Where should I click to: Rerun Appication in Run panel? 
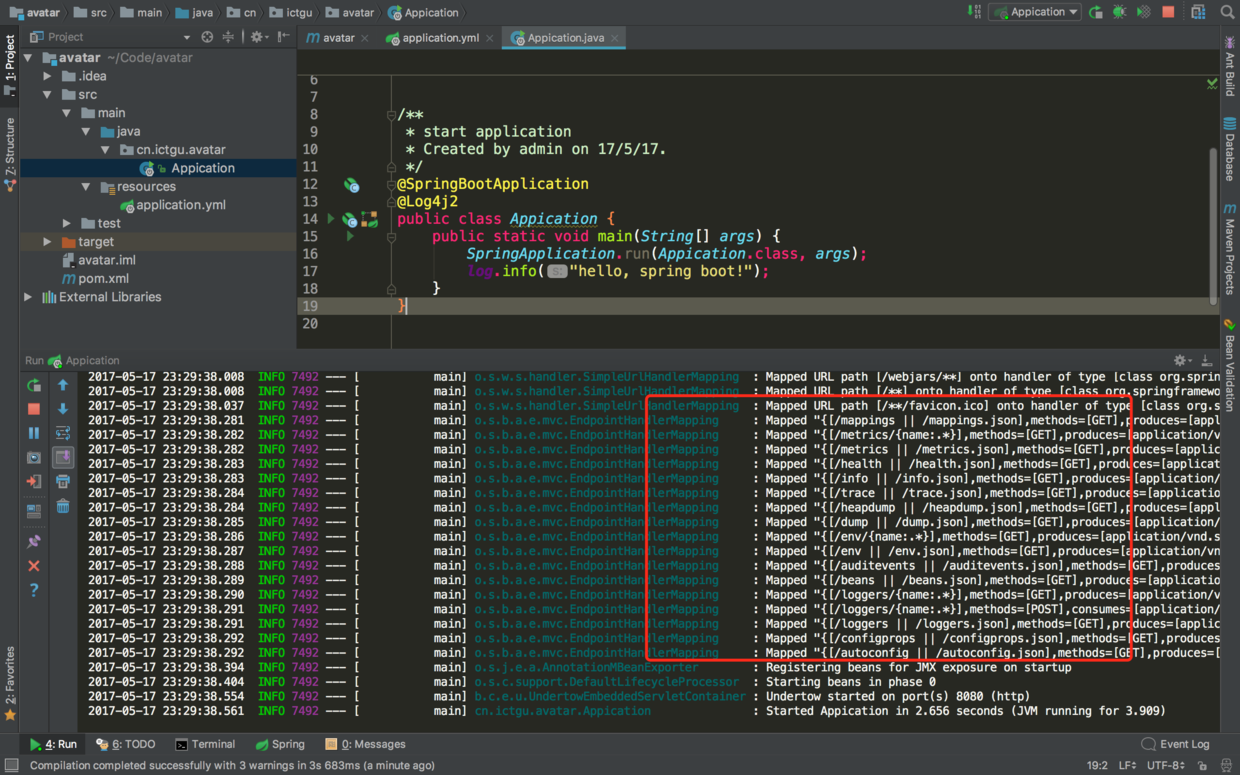coord(34,385)
